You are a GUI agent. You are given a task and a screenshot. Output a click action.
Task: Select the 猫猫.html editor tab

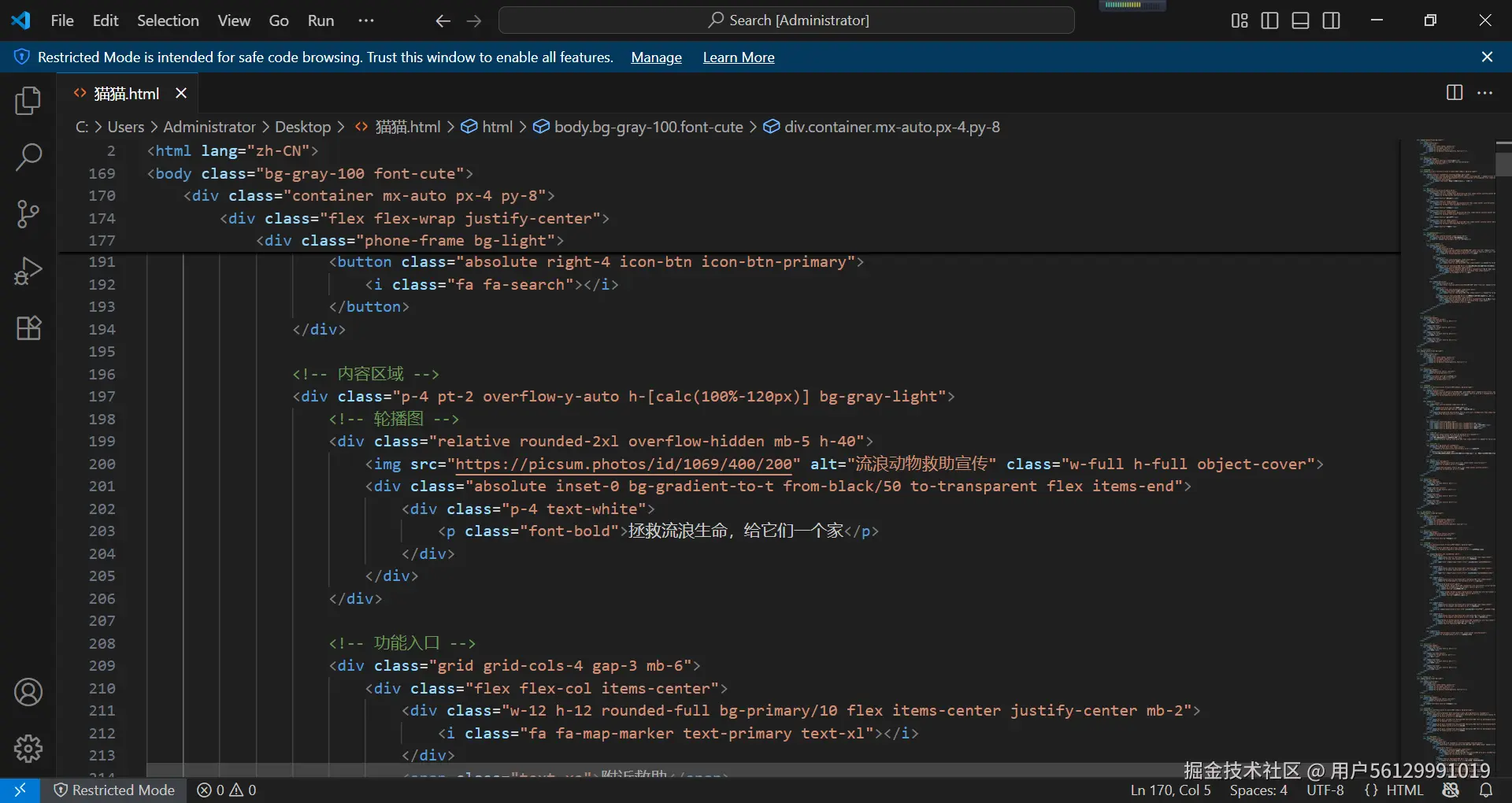point(126,94)
